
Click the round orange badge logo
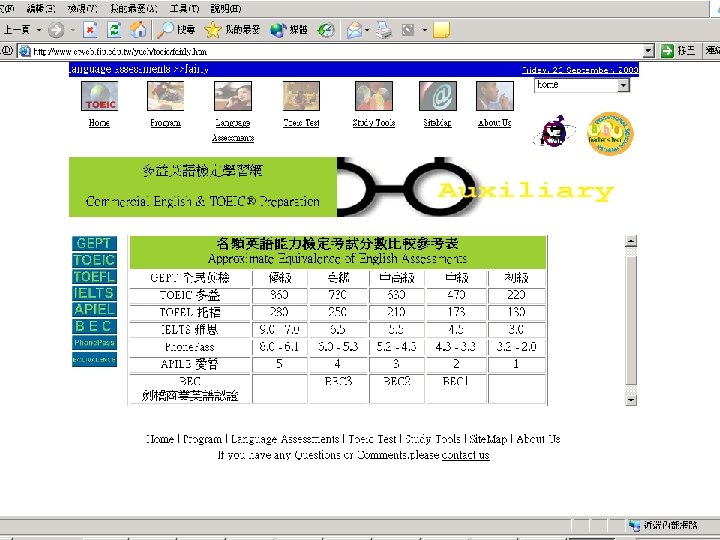[610, 134]
